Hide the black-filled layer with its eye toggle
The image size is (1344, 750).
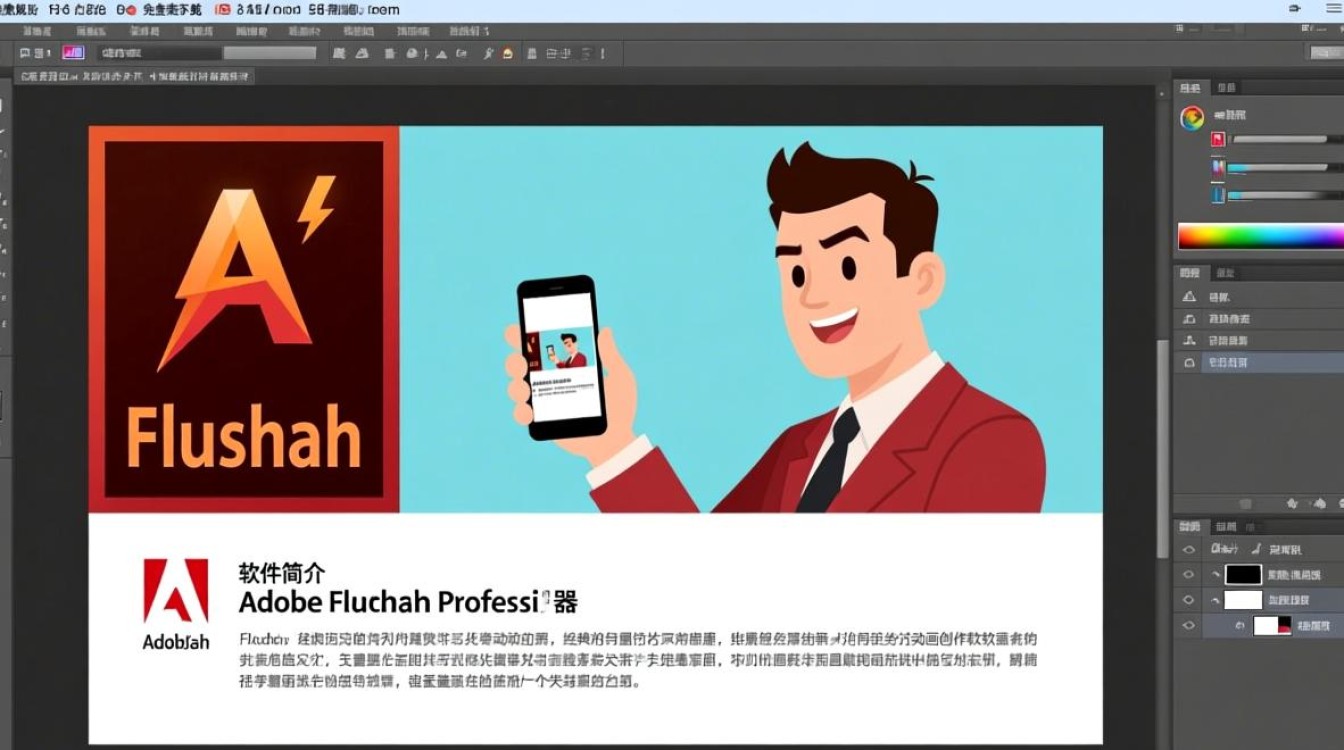1189,574
